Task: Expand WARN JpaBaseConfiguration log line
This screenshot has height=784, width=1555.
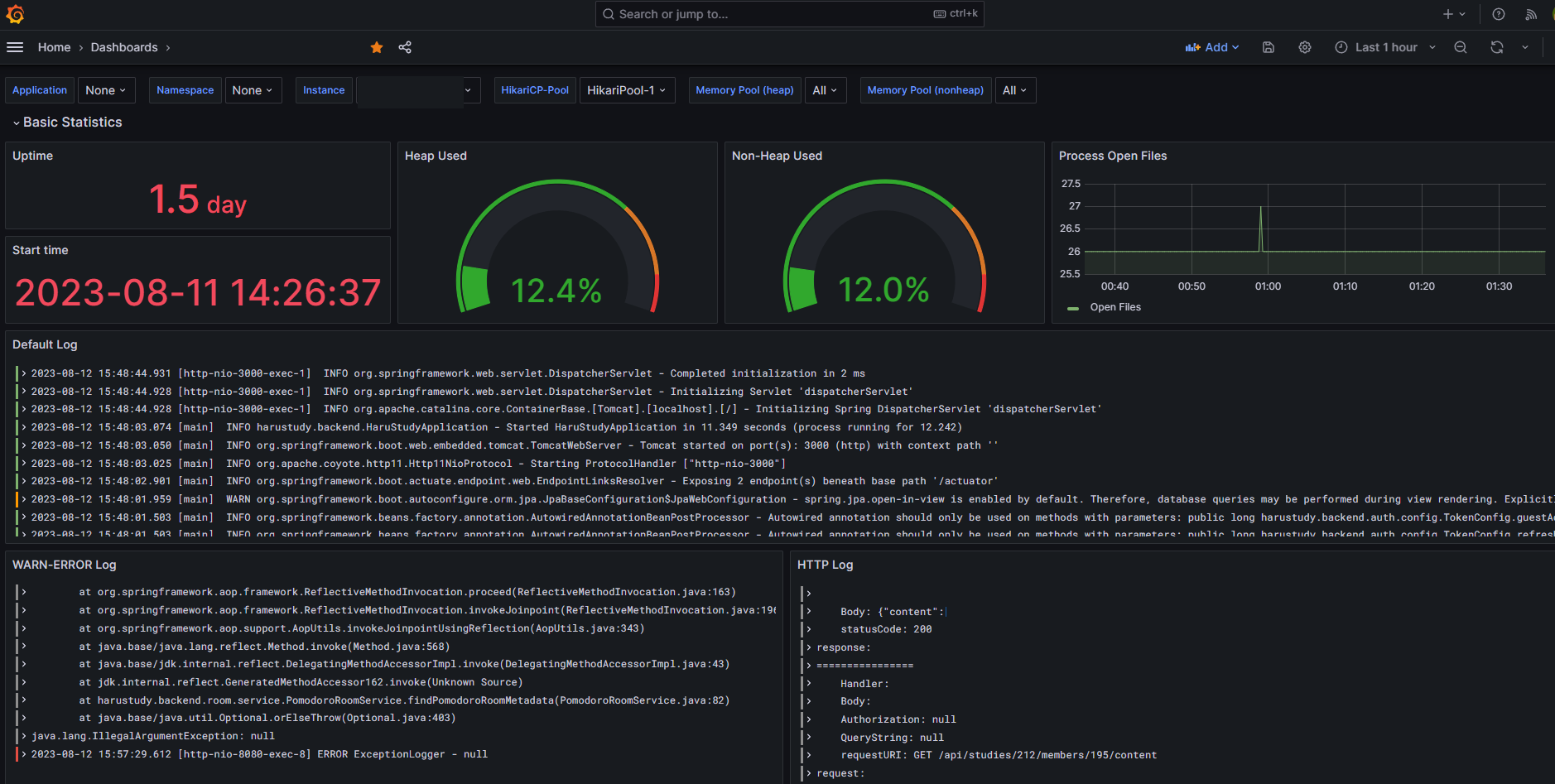Action: pos(24,499)
